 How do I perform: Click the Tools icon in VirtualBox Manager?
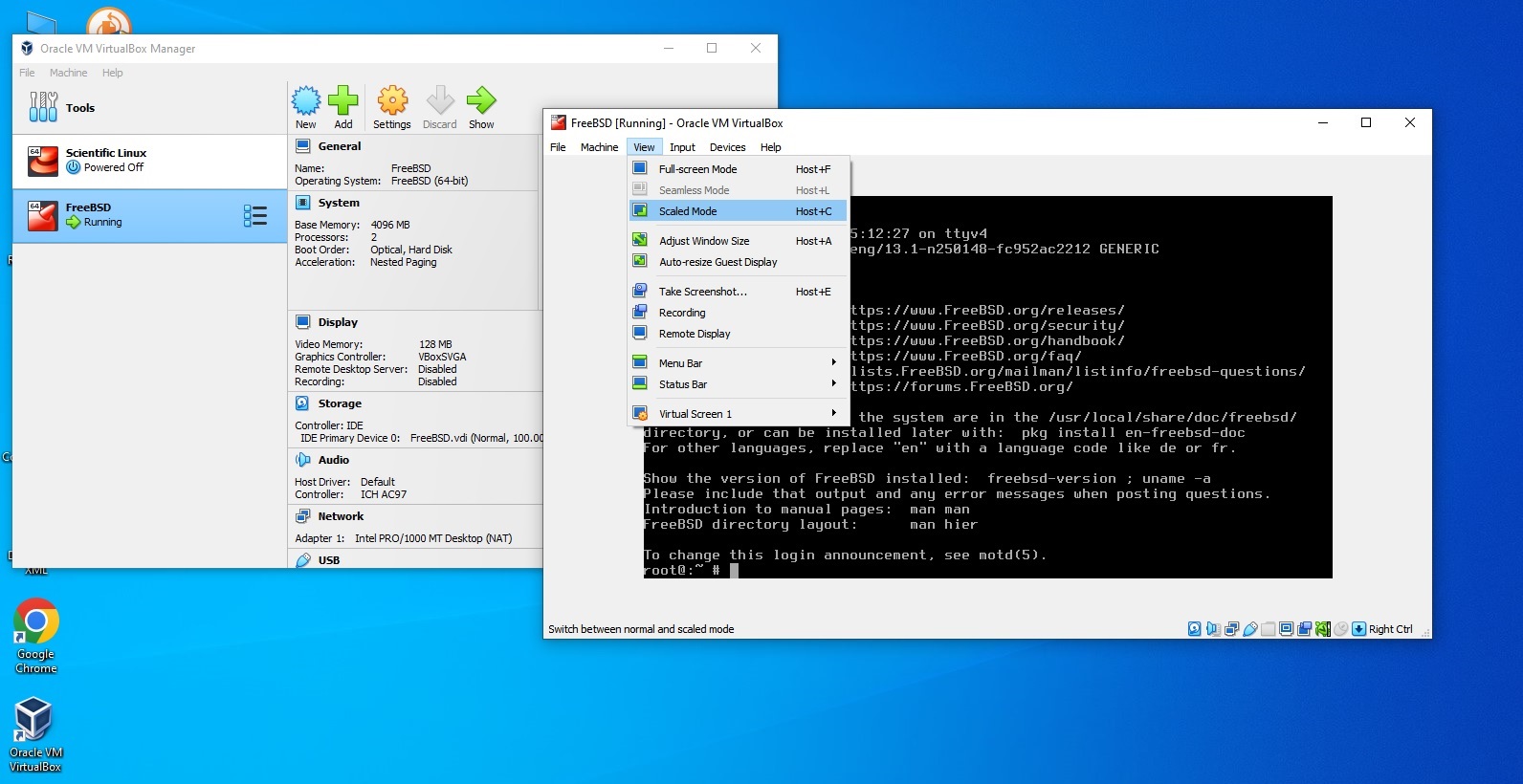[43, 107]
